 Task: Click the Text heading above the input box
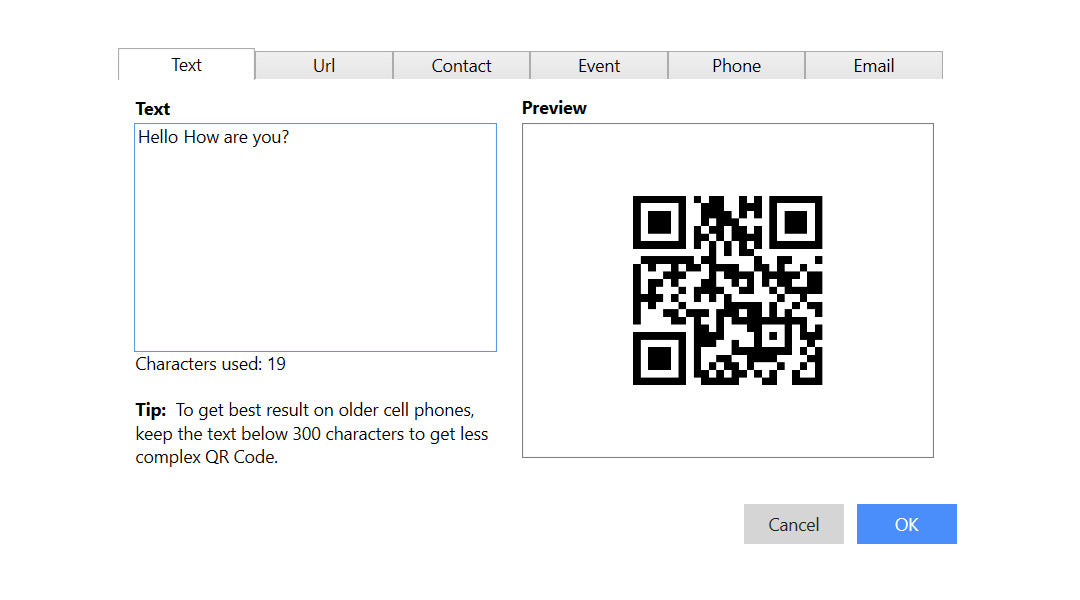(152, 108)
